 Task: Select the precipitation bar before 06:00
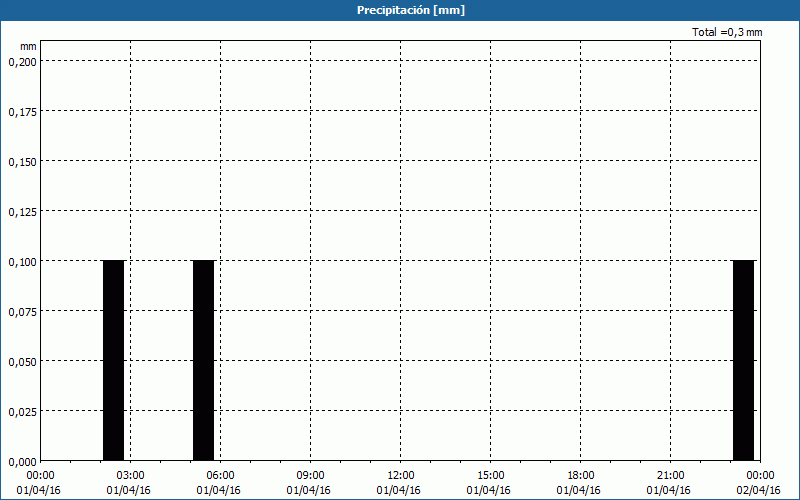click(204, 361)
